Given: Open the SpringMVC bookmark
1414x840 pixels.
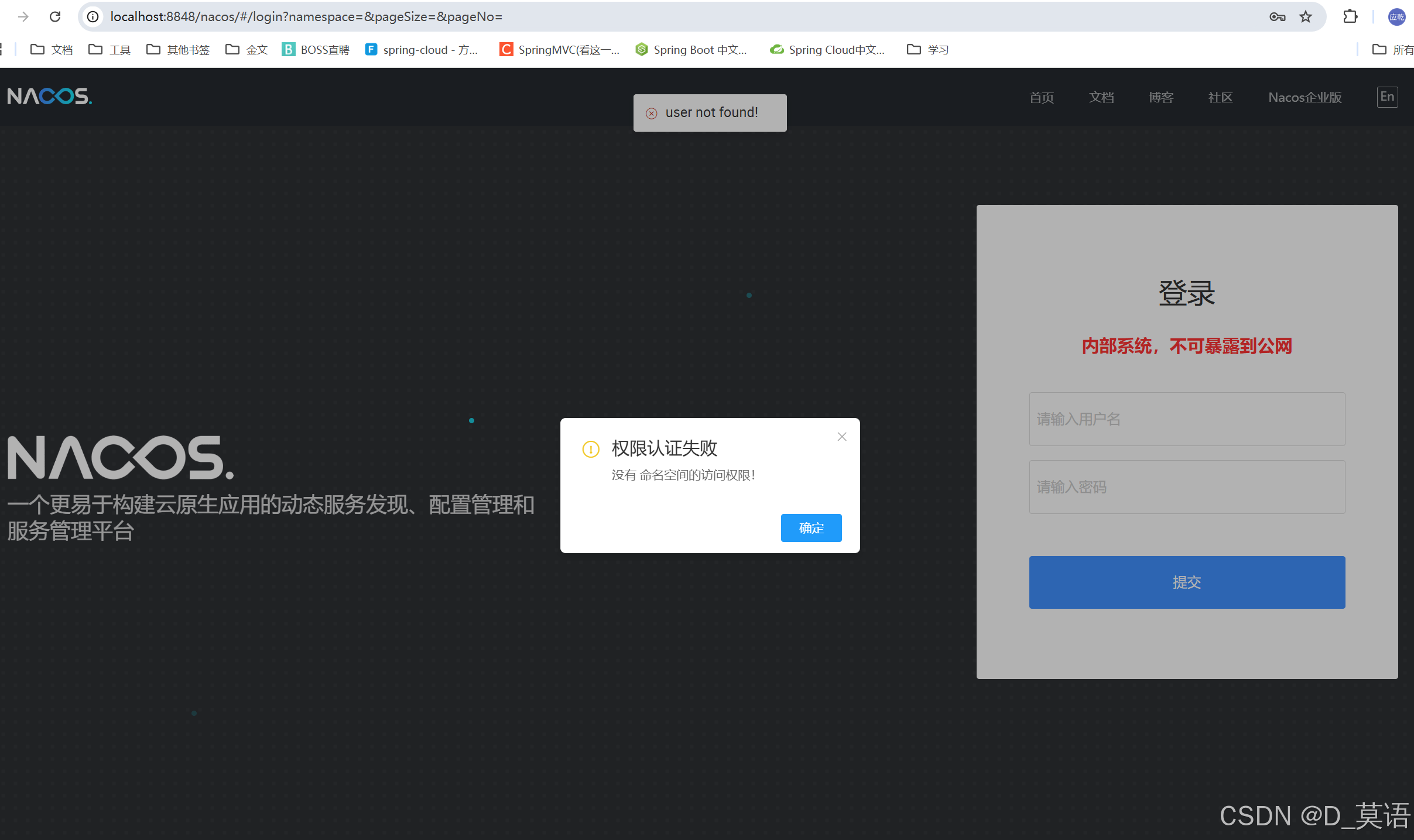Looking at the screenshot, I should coord(560,50).
